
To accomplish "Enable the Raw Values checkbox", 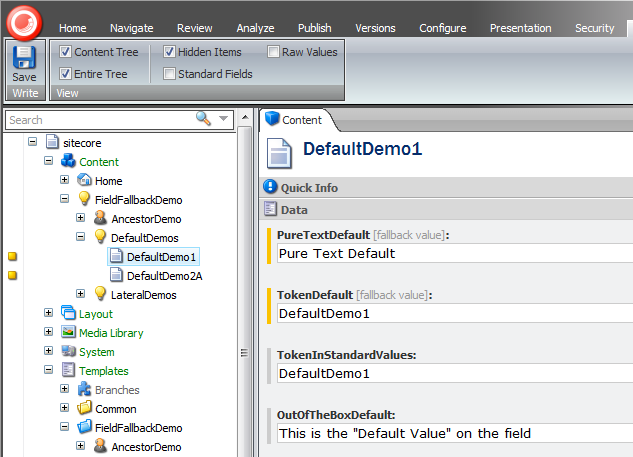I will (273, 52).
